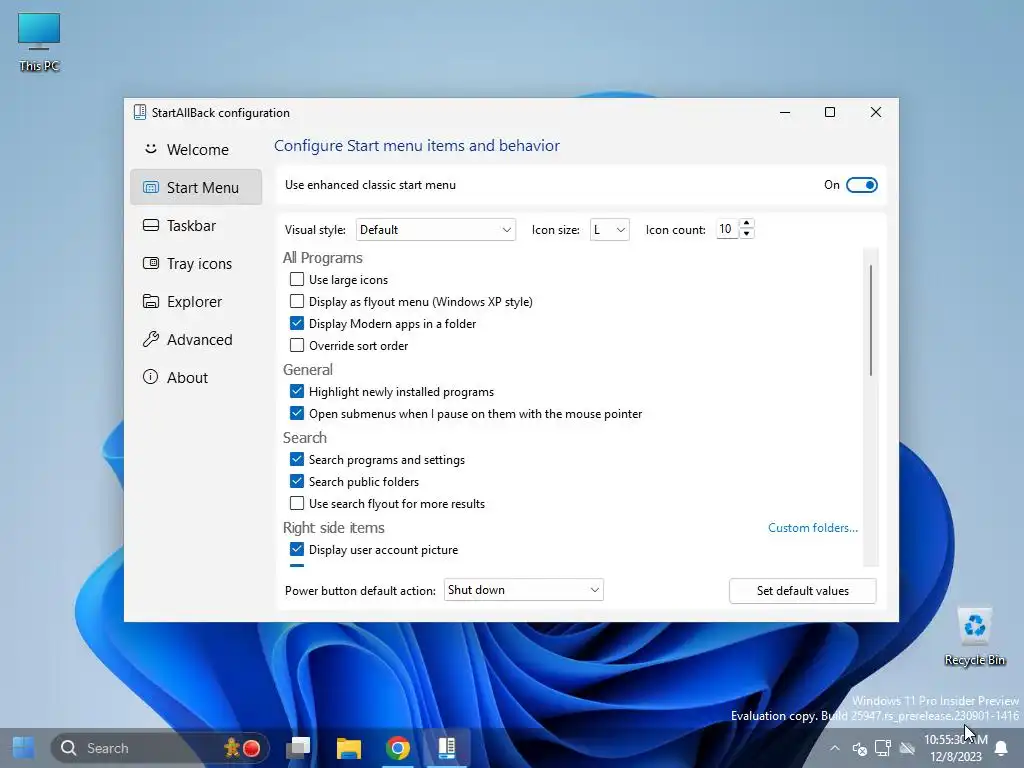This screenshot has height=768, width=1024.
Task: Click the StartAllBack taskbar app icon
Action: (447, 748)
